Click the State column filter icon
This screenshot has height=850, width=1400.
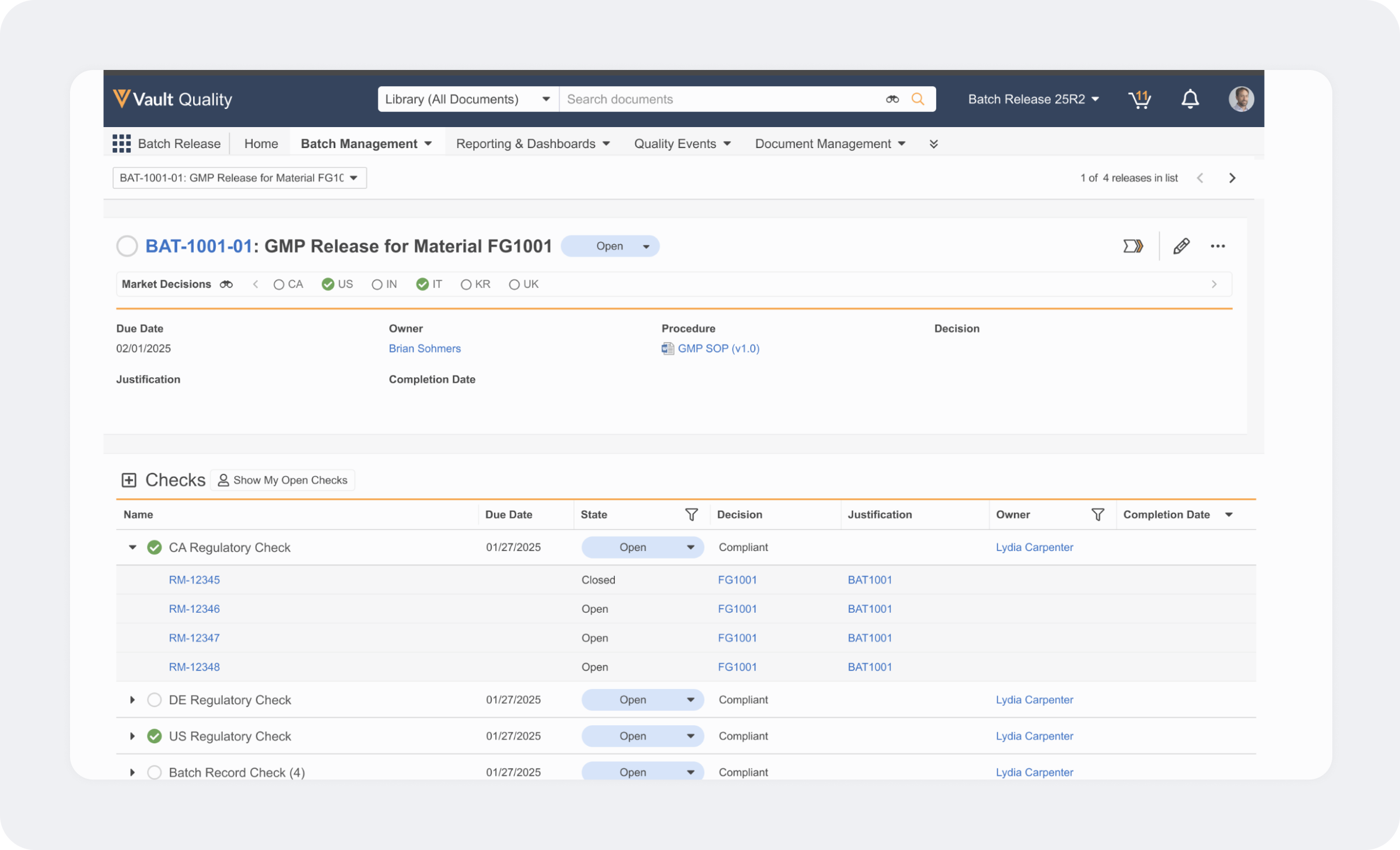pyautogui.click(x=691, y=514)
